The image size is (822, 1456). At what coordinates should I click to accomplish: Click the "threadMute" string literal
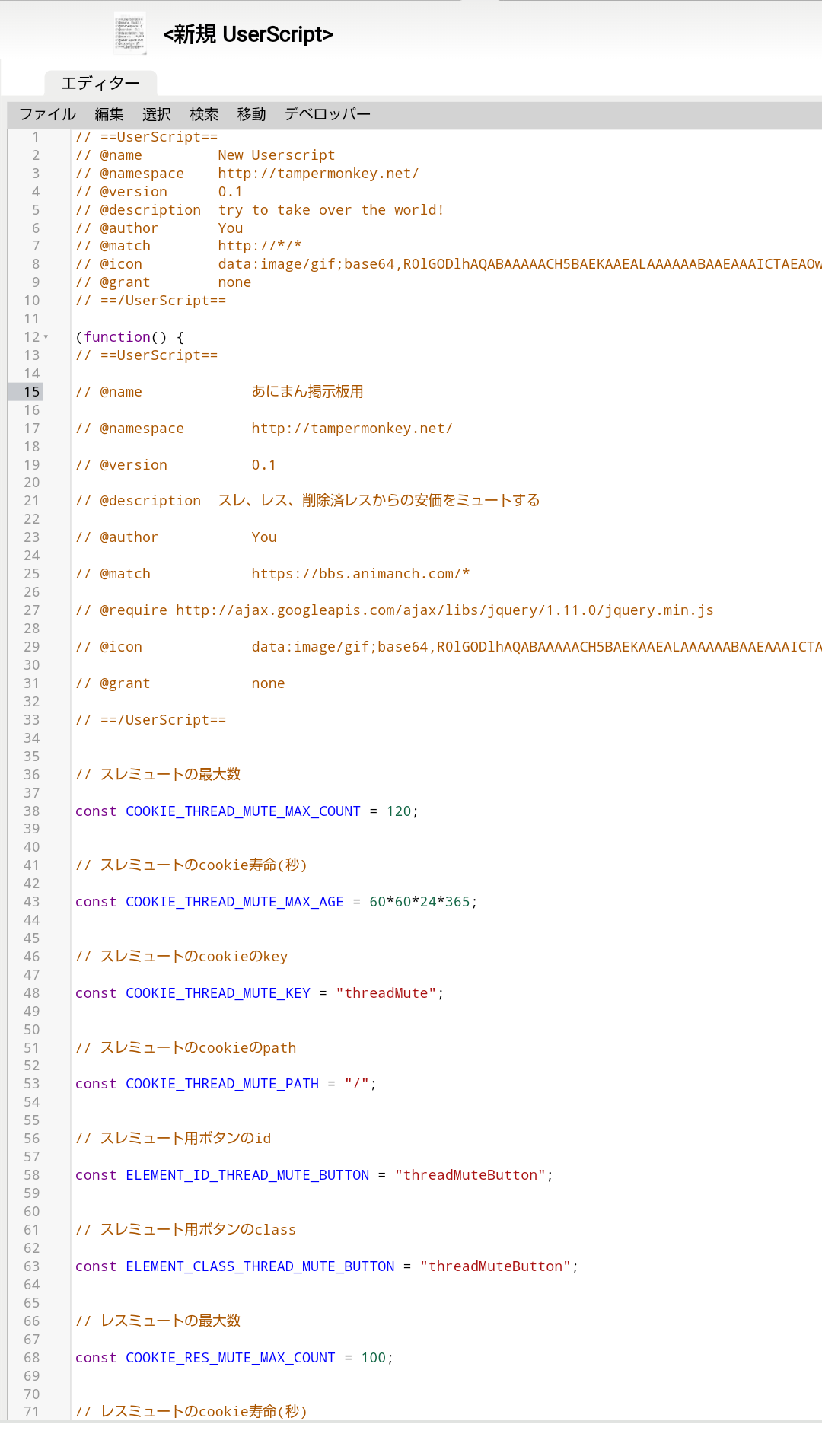pos(387,993)
